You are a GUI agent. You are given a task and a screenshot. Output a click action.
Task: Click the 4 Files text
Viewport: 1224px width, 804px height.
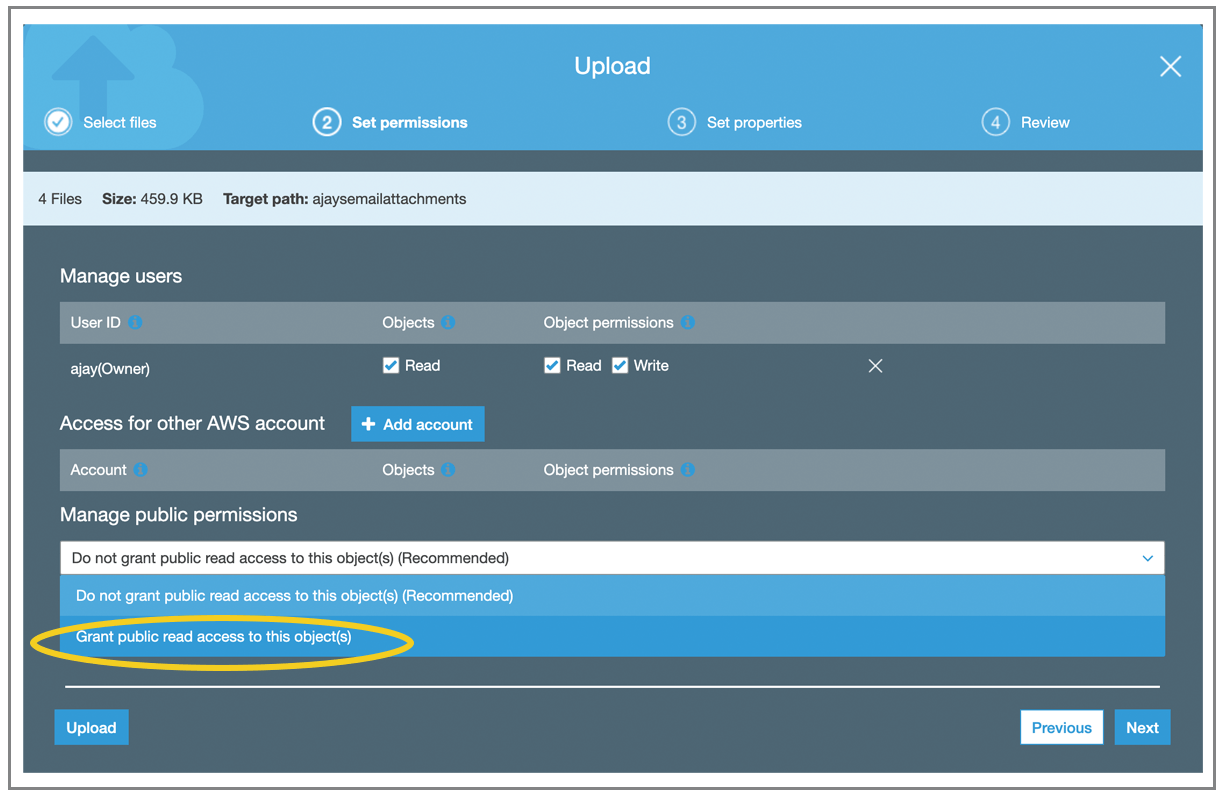(60, 199)
